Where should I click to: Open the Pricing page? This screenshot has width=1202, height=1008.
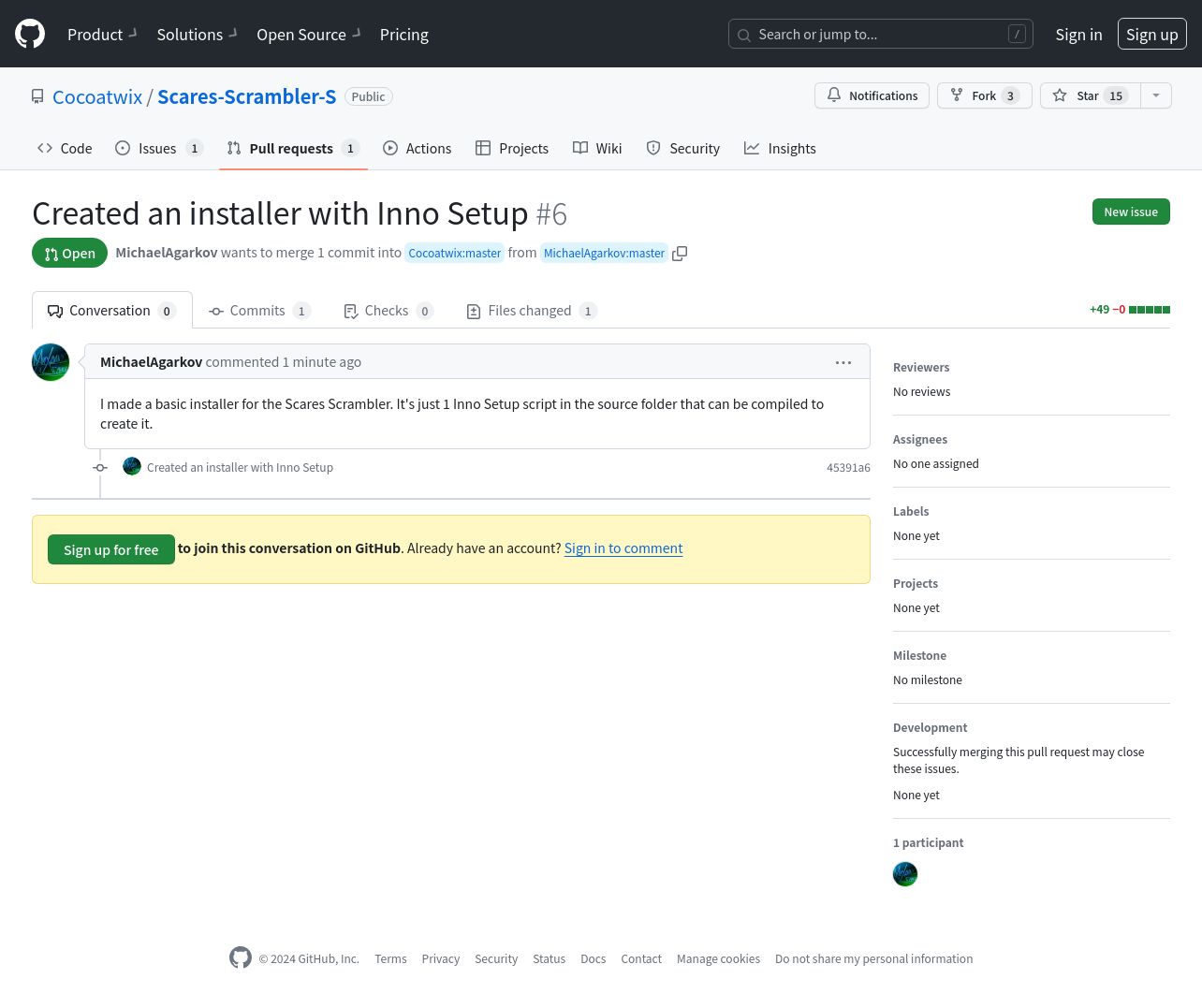[x=404, y=35]
